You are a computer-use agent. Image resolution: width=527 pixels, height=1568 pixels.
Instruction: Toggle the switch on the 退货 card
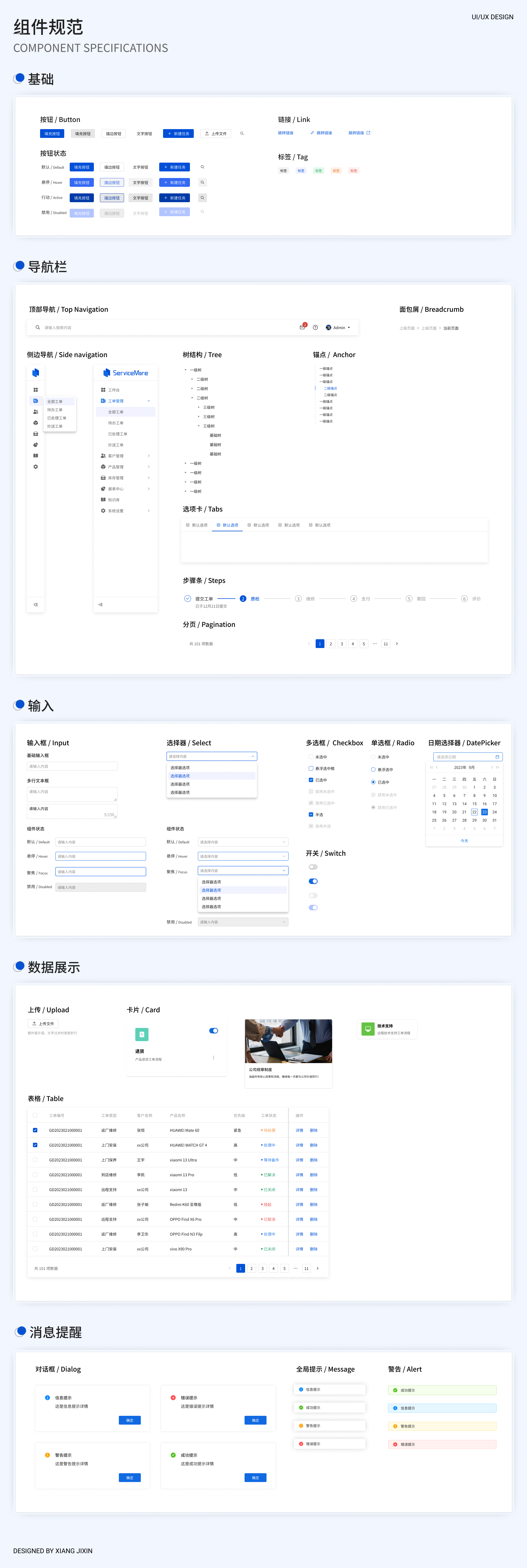pos(214,1030)
